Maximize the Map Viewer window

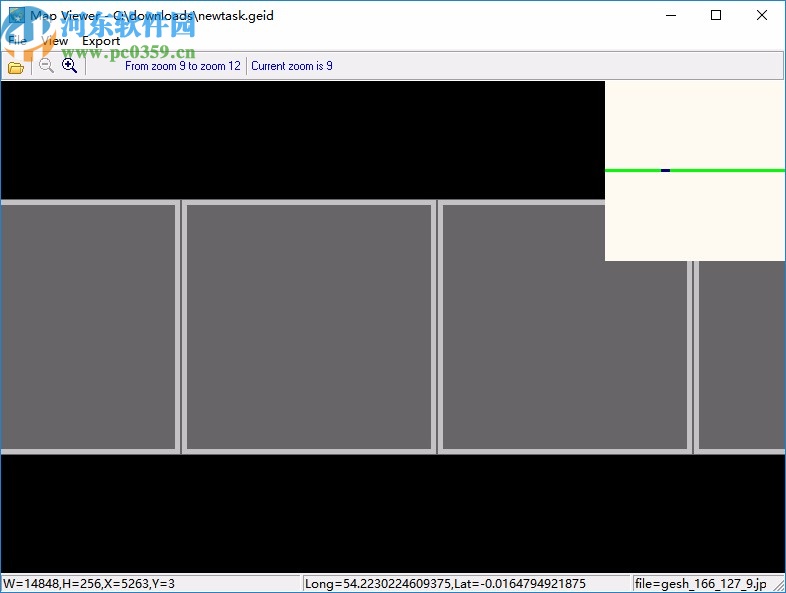pos(716,16)
